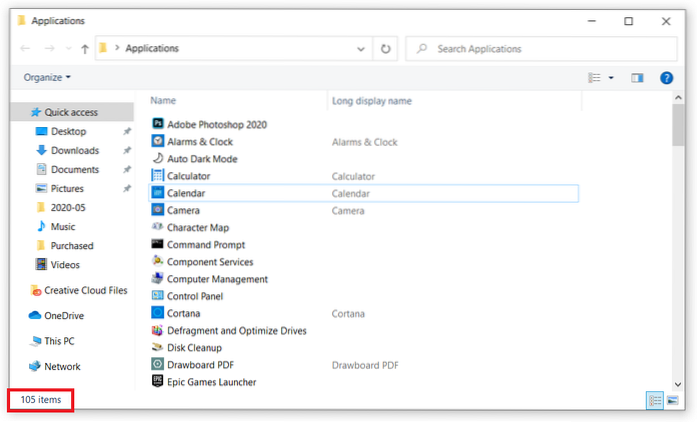Image resolution: width=697 pixels, height=422 pixels.
Task: Open Videos in the sidebar
Action: point(65,265)
